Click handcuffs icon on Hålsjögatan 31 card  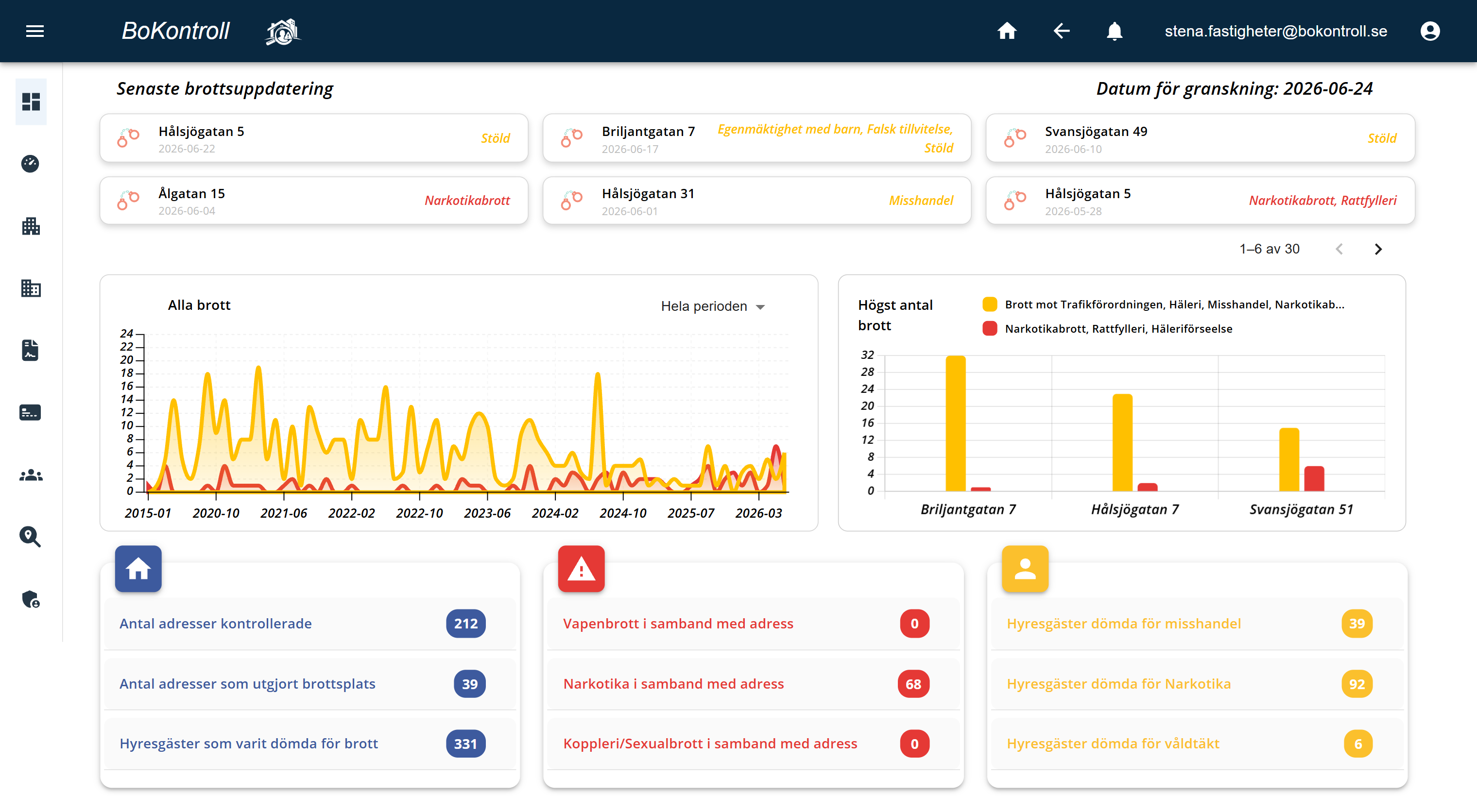coord(572,200)
